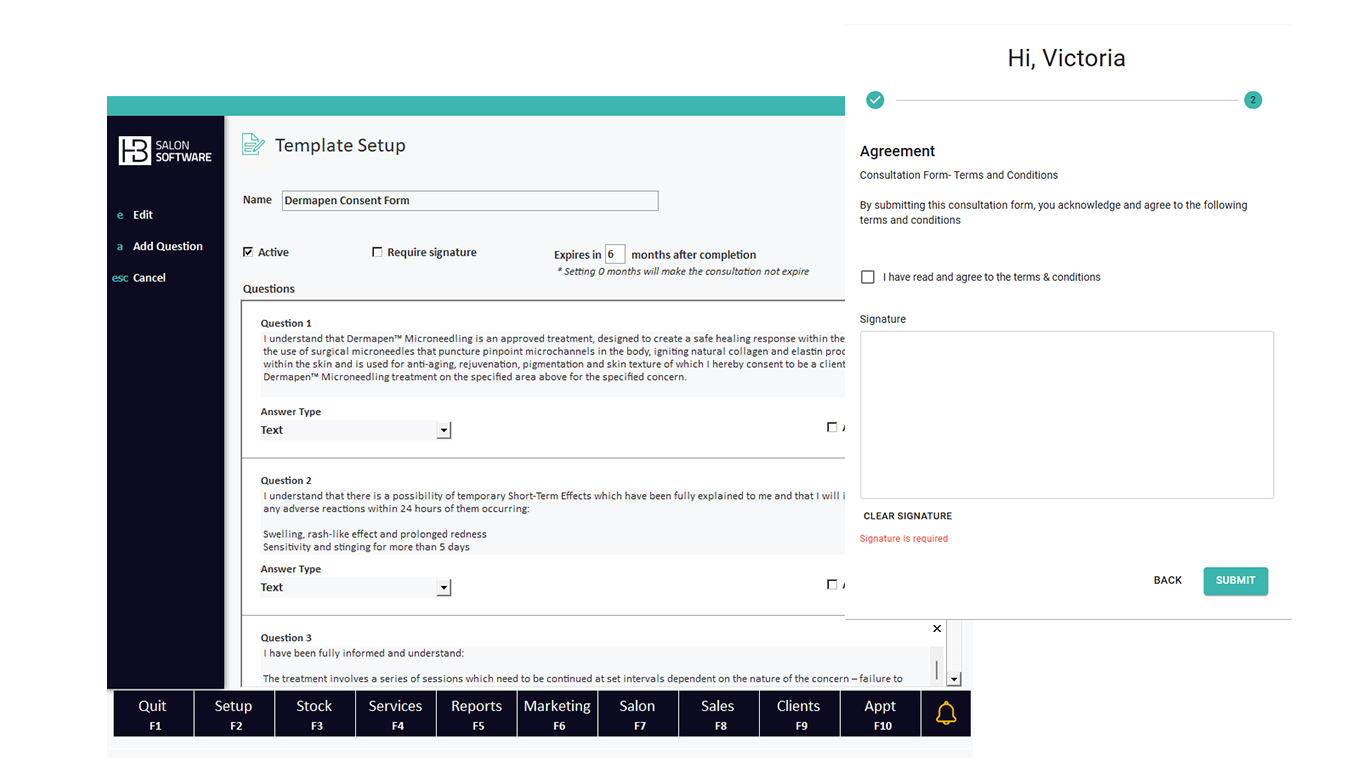Click inside the Signature drawing area
Viewport: 1366px width, 768px height.
tap(1066, 415)
